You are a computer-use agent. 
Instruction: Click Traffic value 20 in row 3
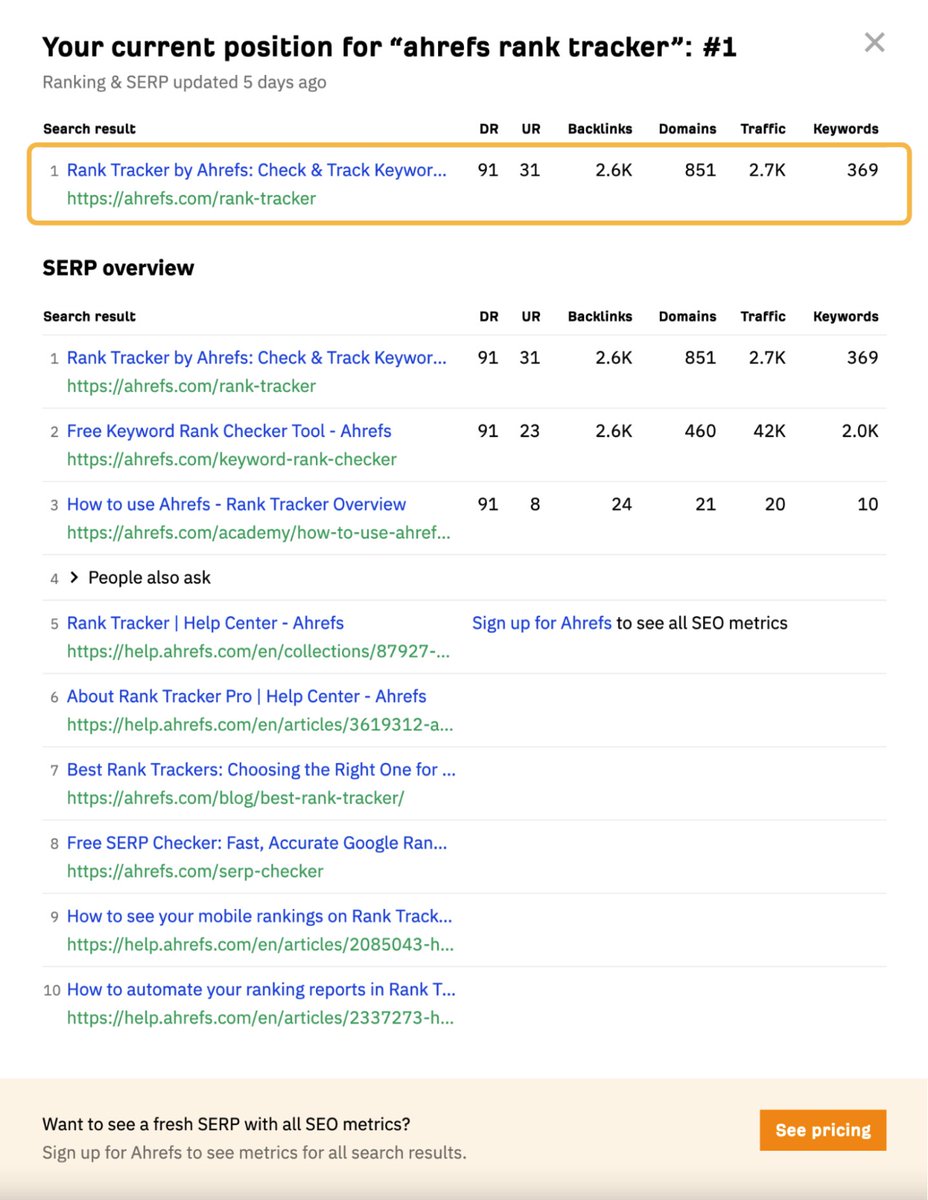point(775,504)
